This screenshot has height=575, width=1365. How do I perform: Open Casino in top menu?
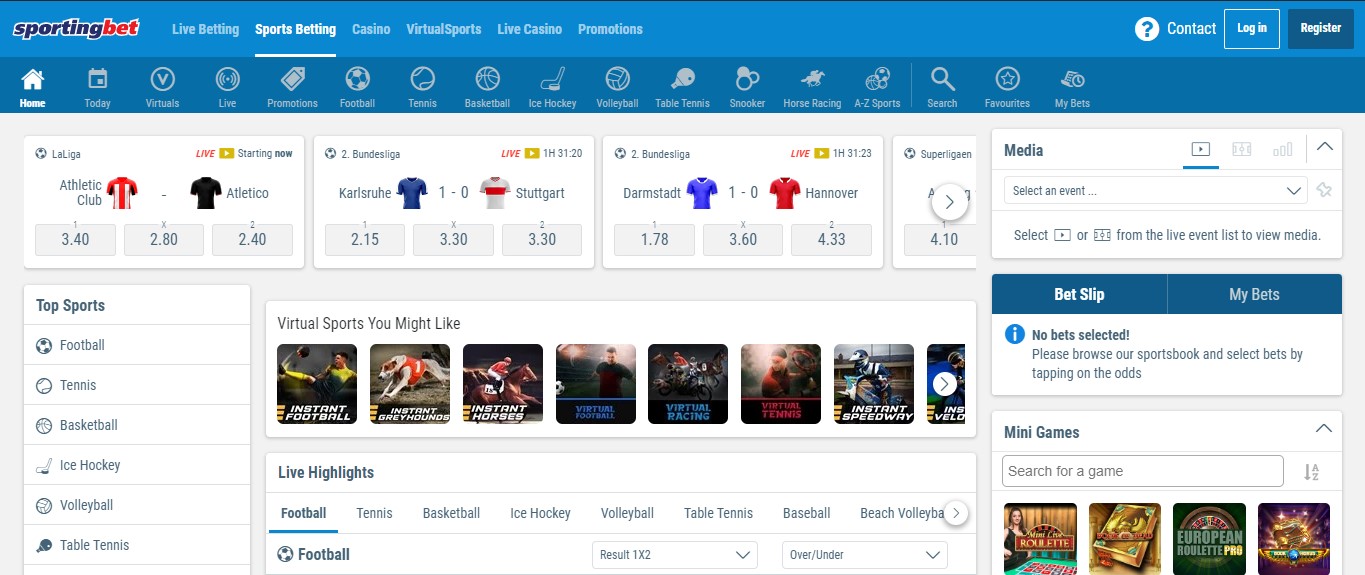tap(371, 29)
